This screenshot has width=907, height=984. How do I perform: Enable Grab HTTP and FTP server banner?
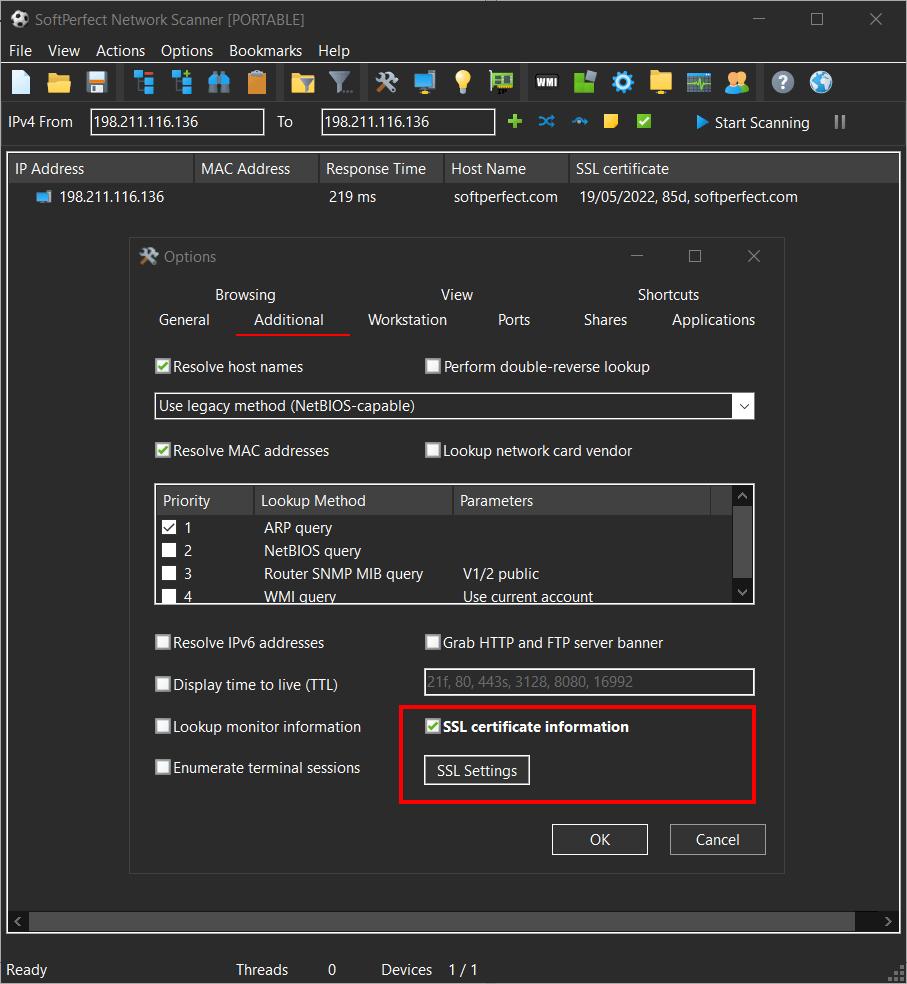coord(433,643)
